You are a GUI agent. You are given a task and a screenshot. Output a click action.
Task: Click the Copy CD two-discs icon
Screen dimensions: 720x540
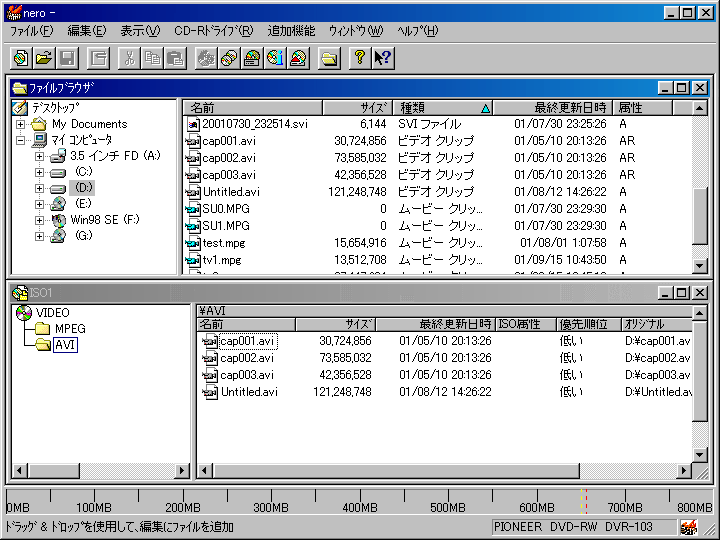229,58
